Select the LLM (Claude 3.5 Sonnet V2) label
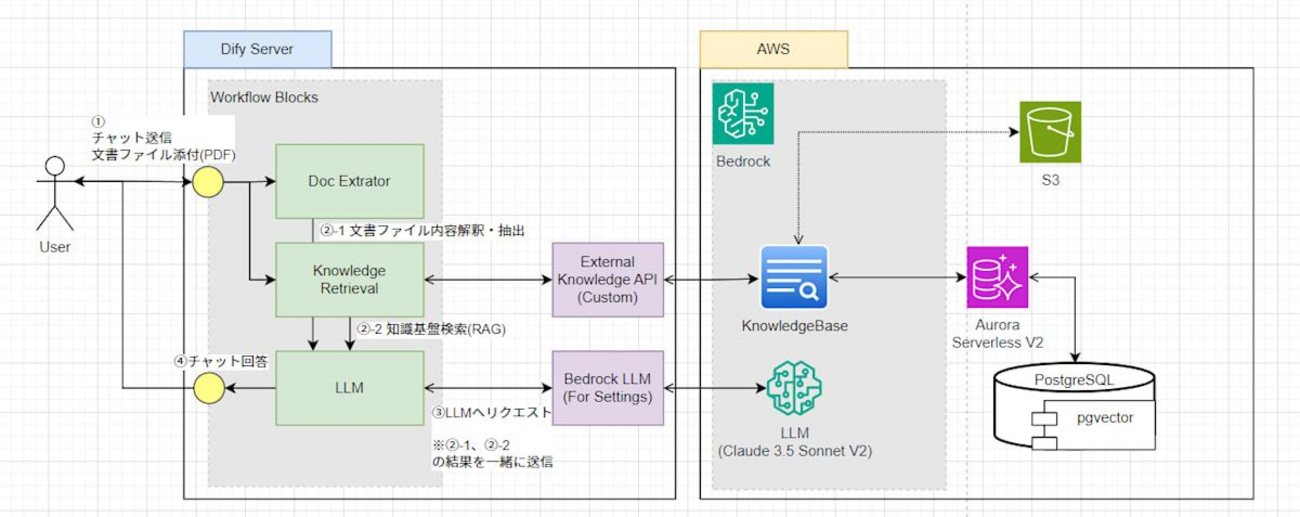Screen dimensions: 1300x517 pos(795,441)
